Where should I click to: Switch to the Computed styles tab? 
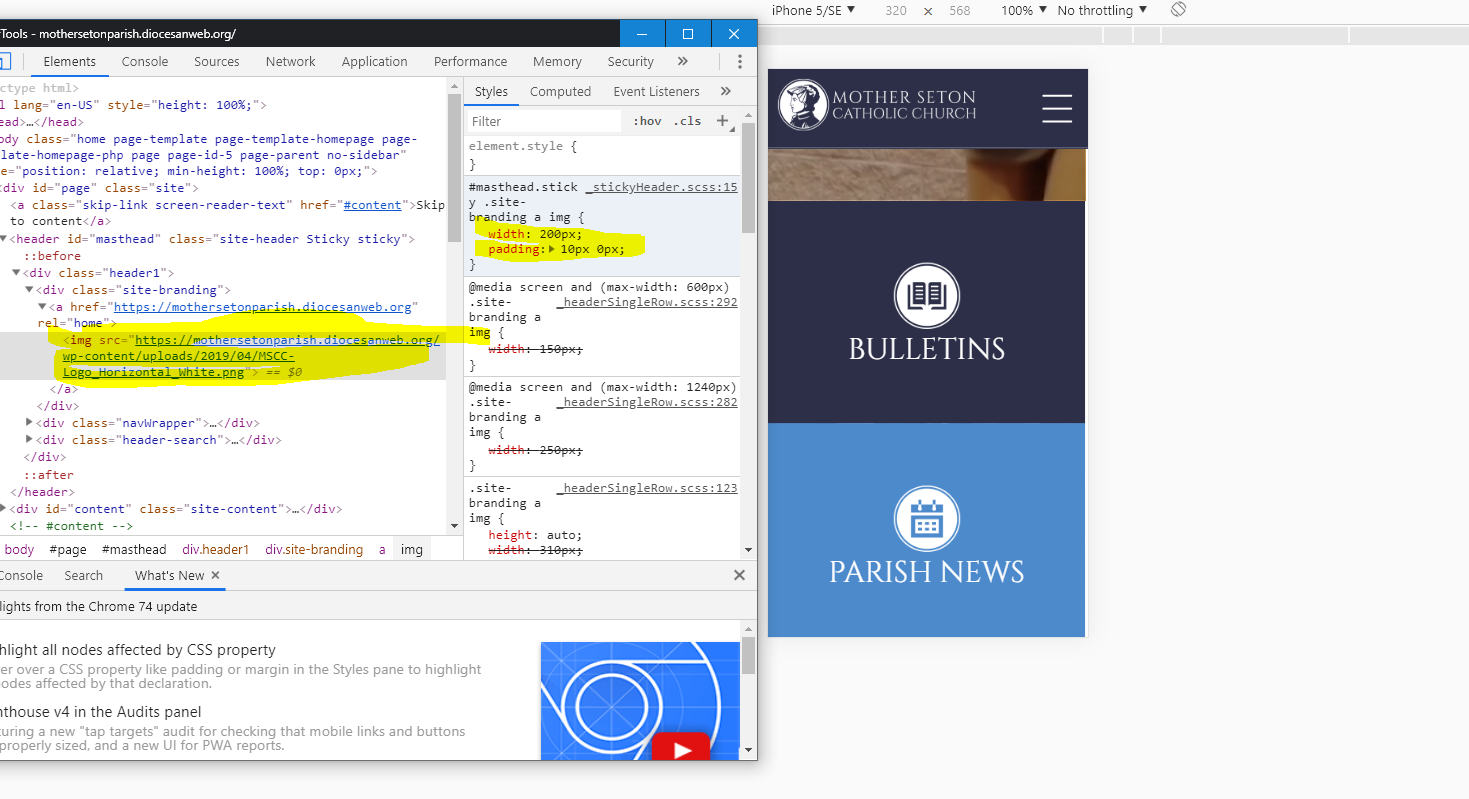(560, 92)
